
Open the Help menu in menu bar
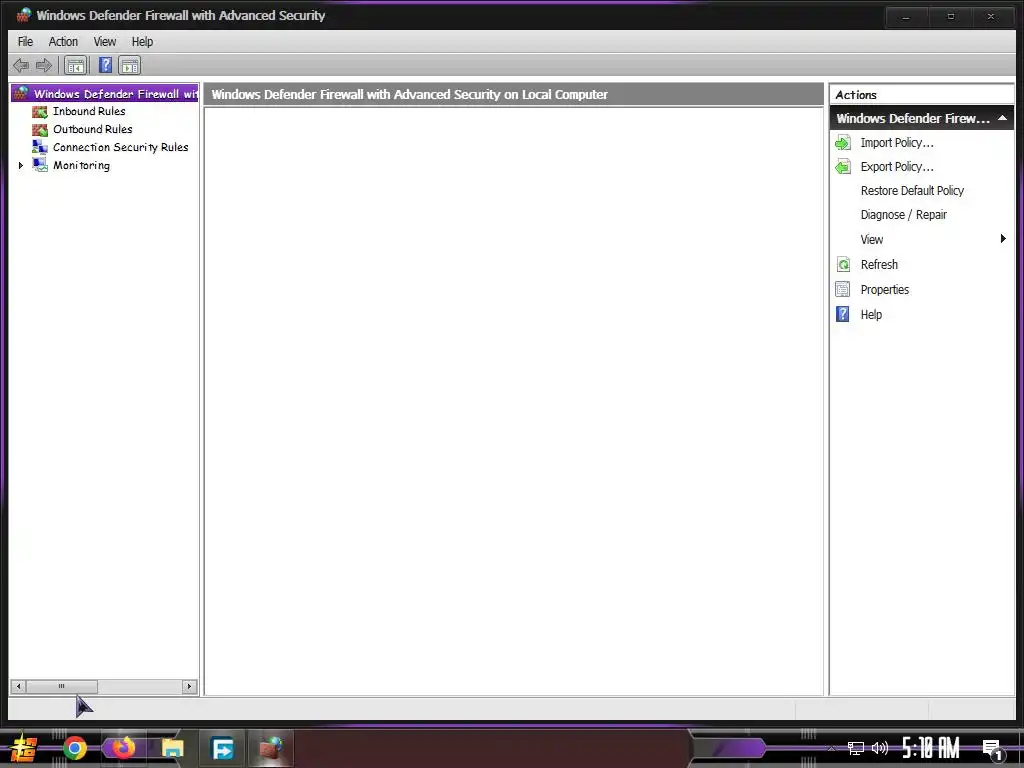142,42
